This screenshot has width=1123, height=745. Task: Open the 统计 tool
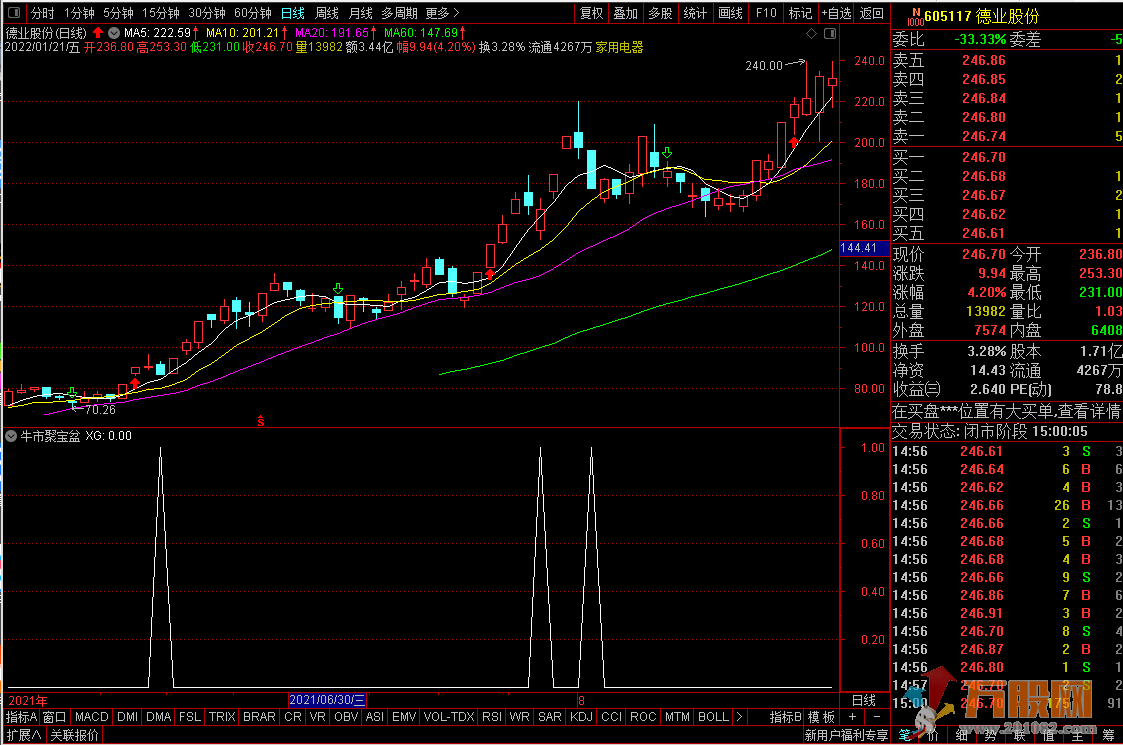695,13
